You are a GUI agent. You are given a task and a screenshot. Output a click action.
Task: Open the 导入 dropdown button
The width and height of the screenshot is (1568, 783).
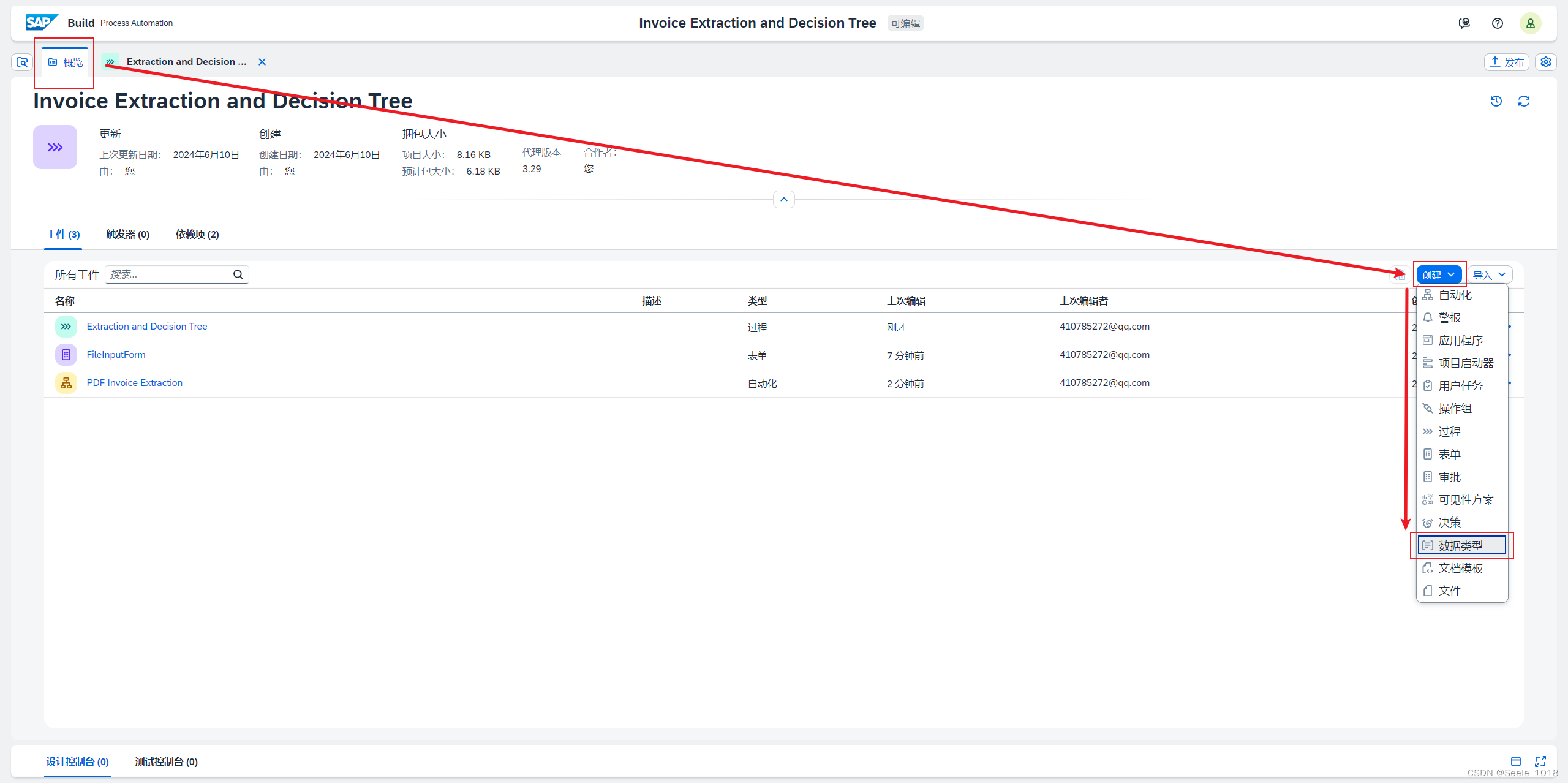coord(1490,274)
